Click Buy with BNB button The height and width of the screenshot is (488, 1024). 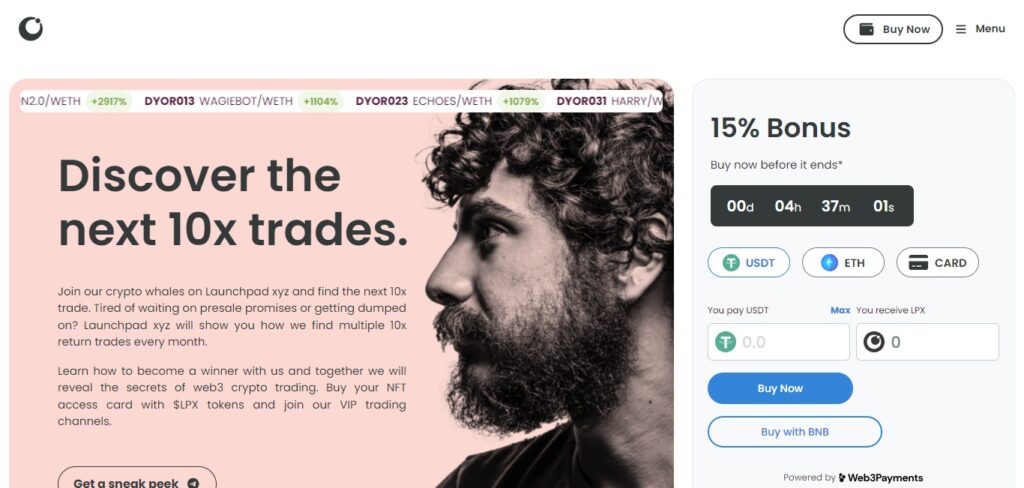[795, 432]
